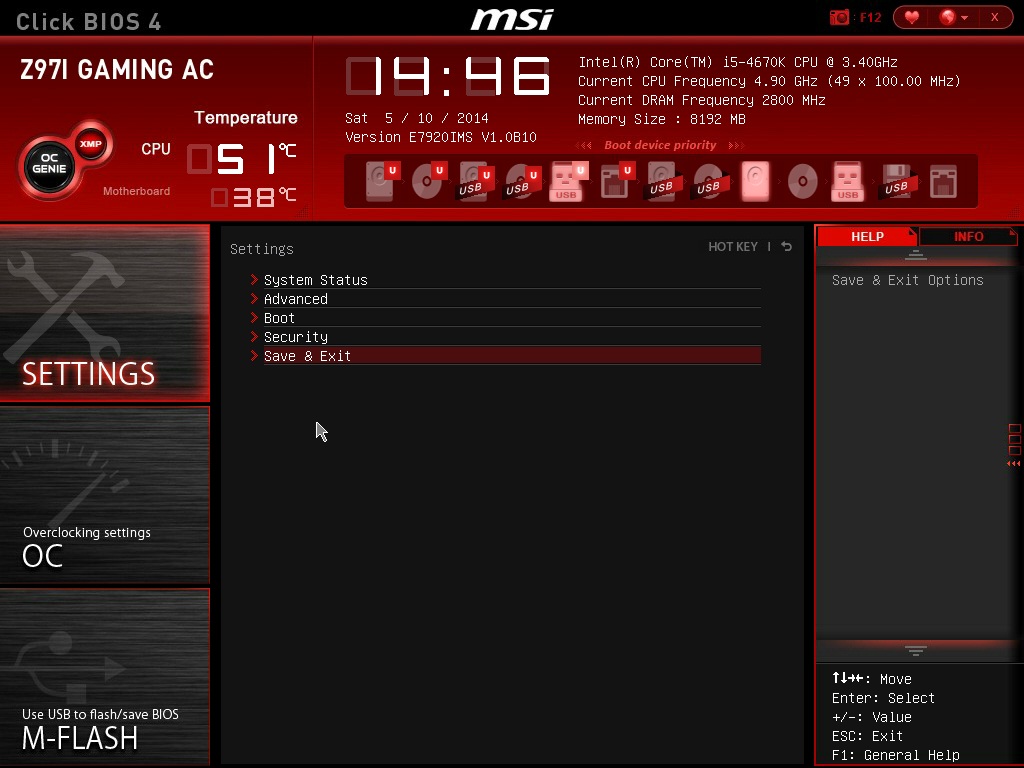
Task: Select the legacy USB hard disk boot icon
Action: tap(662, 181)
